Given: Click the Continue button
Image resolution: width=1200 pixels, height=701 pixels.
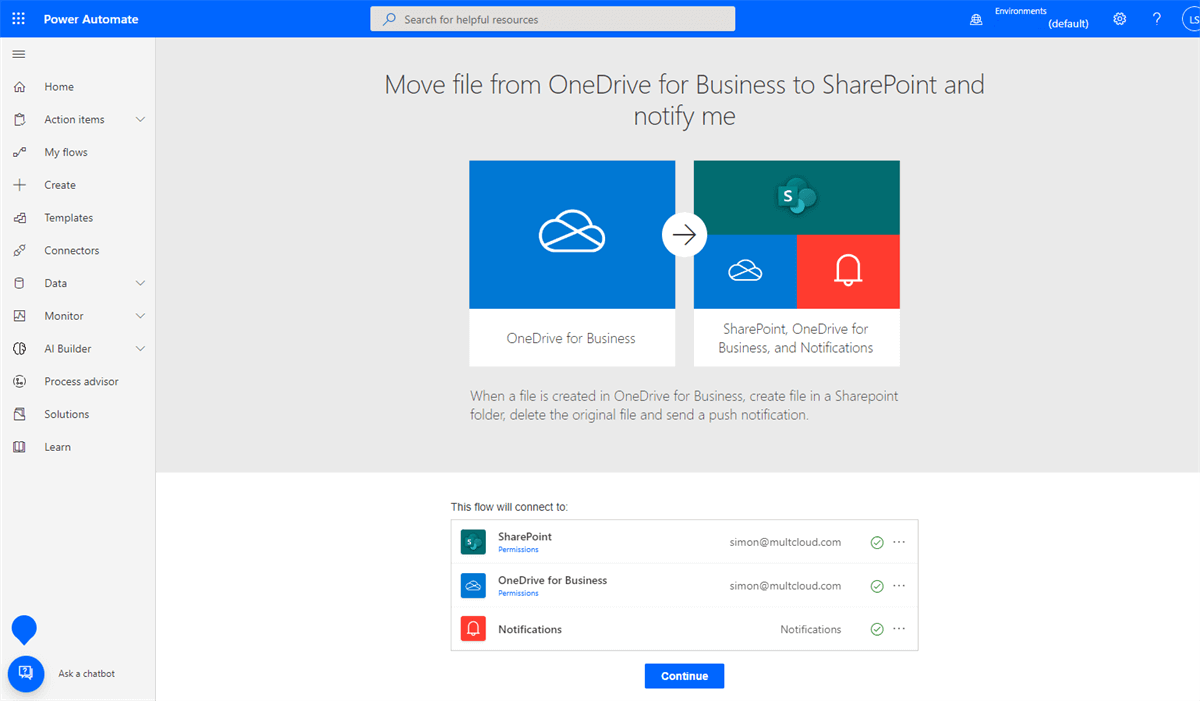Looking at the screenshot, I should tap(684, 676).
